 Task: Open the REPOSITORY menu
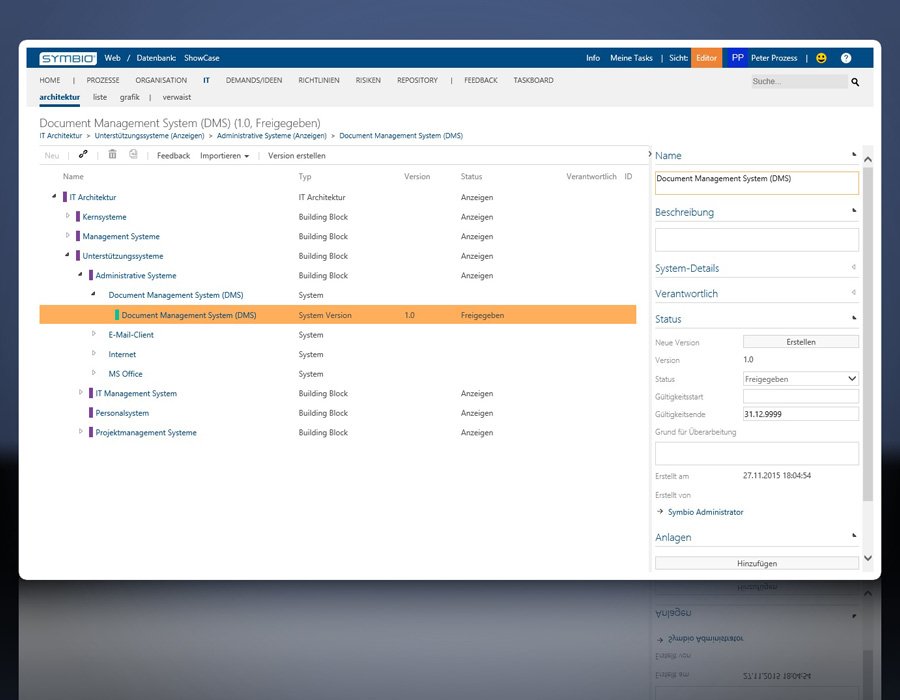[417, 80]
